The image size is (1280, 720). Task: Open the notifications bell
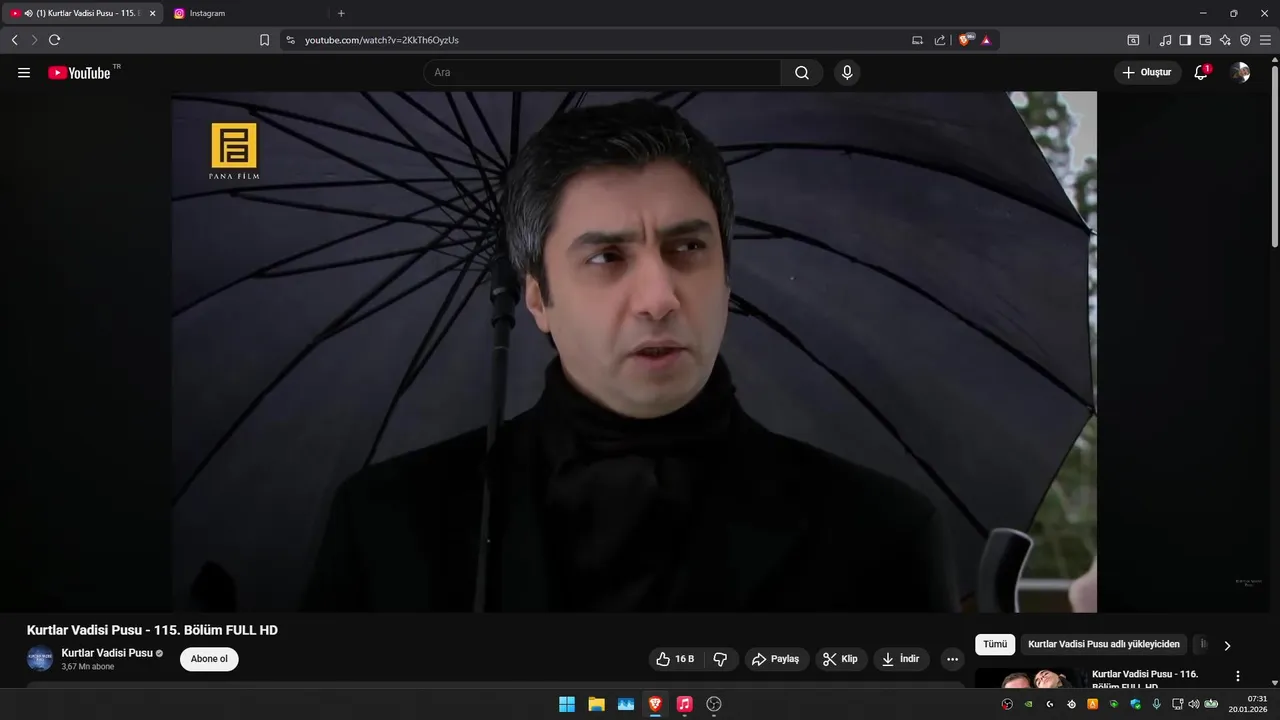click(x=1201, y=73)
